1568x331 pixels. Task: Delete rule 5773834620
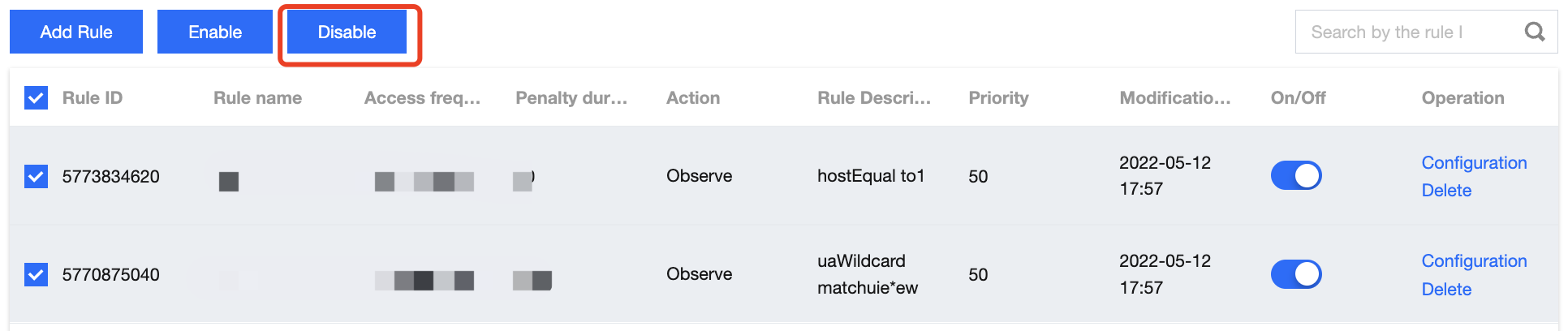pyautogui.click(x=1446, y=190)
